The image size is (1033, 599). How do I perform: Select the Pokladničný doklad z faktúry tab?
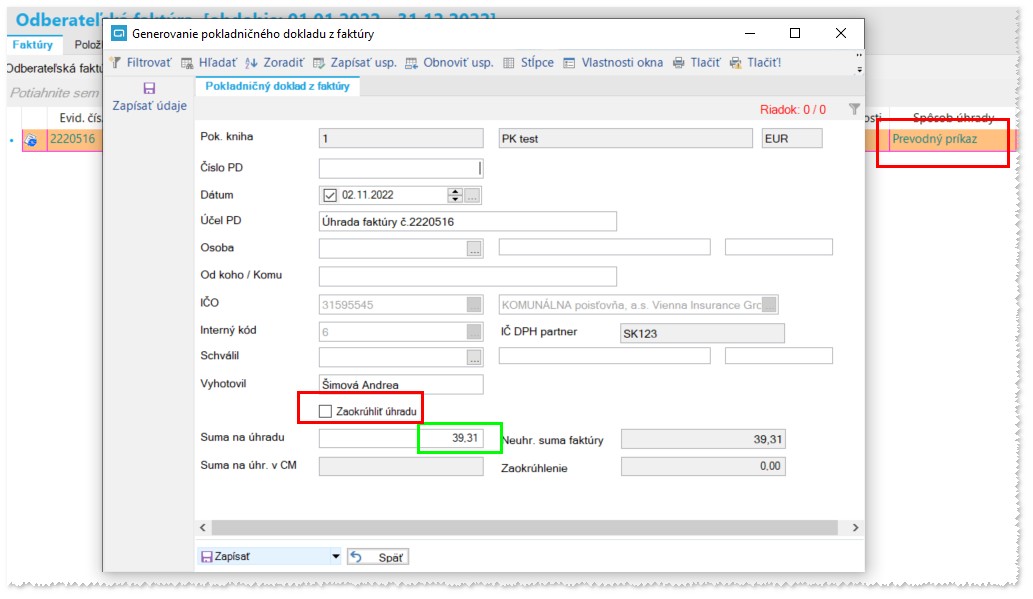(277, 86)
